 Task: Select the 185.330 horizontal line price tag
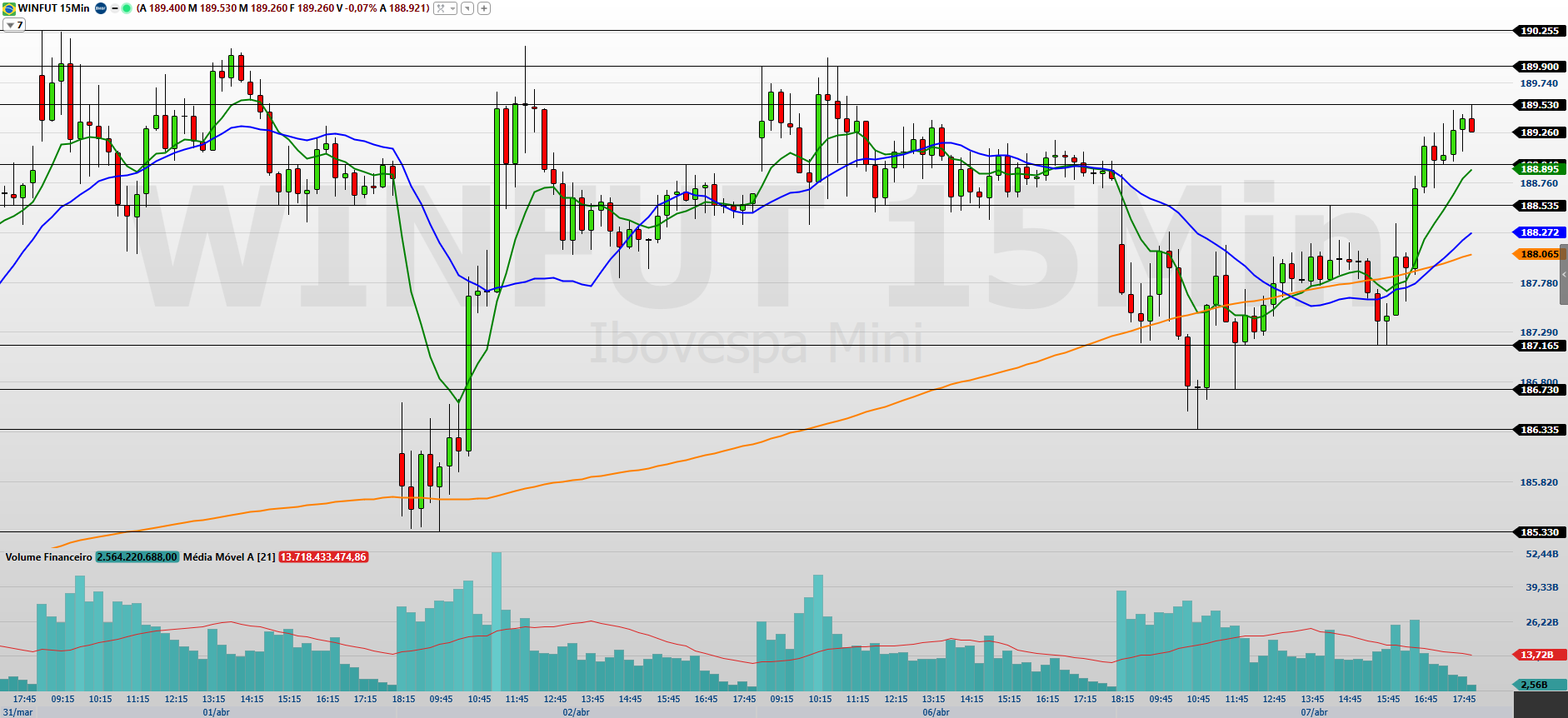[x=1538, y=532]
